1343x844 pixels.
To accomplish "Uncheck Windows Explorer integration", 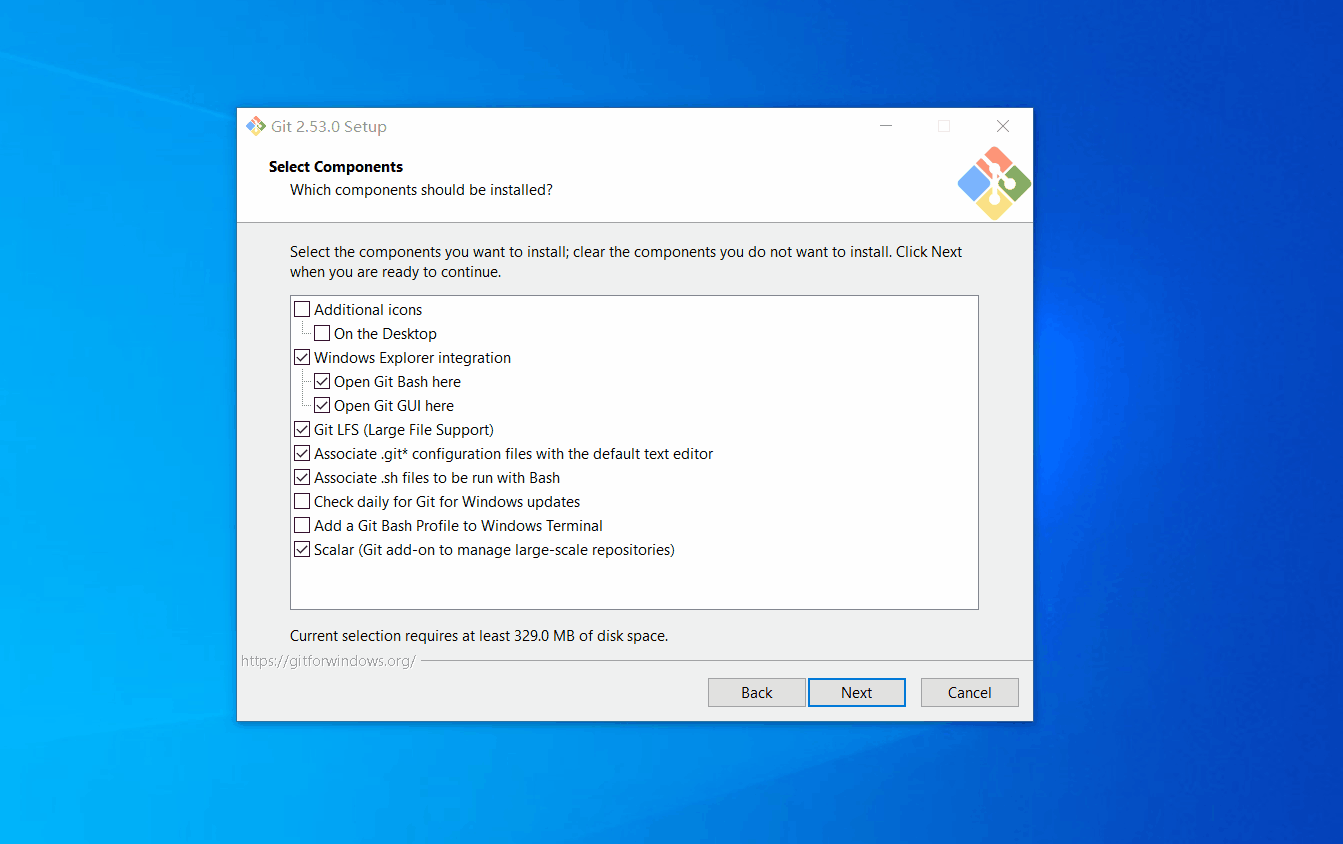I will tap(302, 358).
